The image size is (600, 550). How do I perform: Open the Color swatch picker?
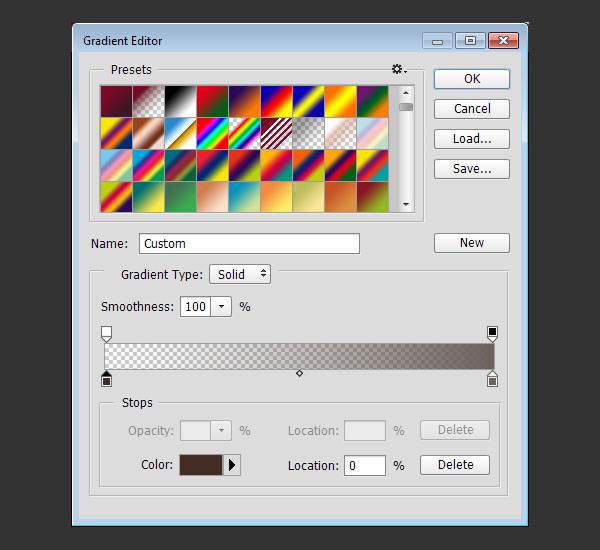point(201,465)
